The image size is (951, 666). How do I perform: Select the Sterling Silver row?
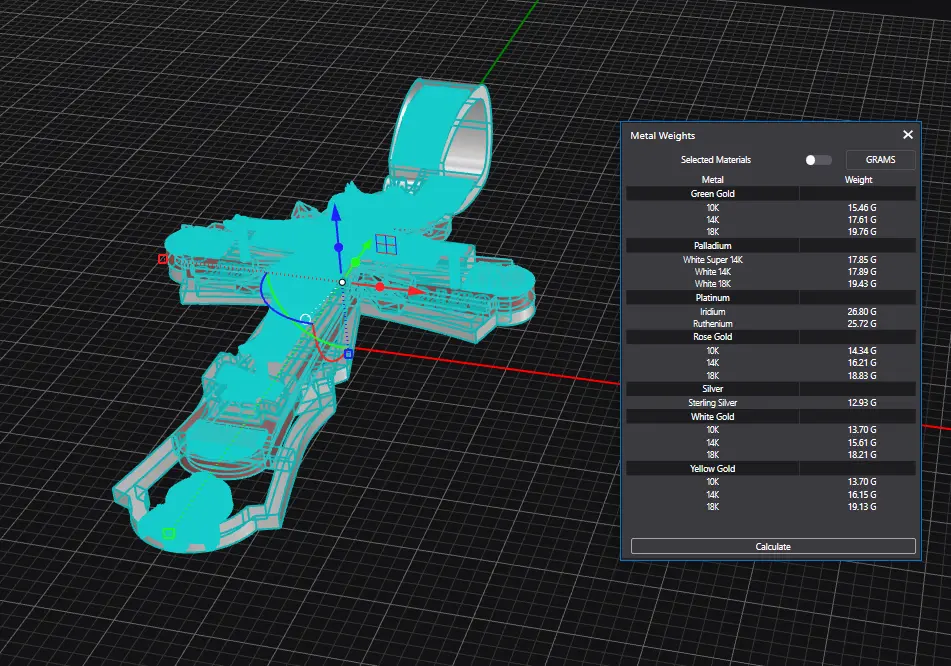pyautogui.click(x=771, y=403)
